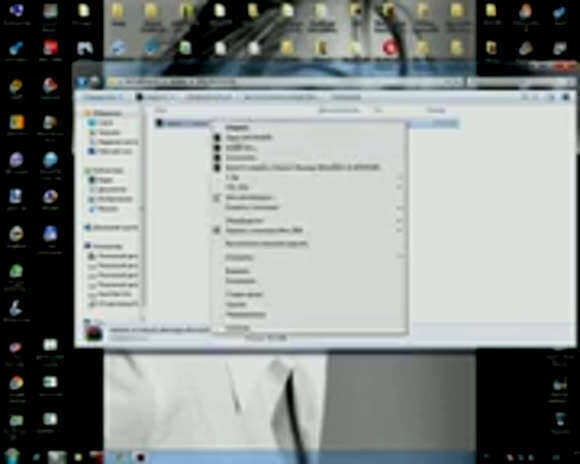Click the file thumbnail in details pane
The height and width of the screenshot is (464, 580).
point(94,333)
